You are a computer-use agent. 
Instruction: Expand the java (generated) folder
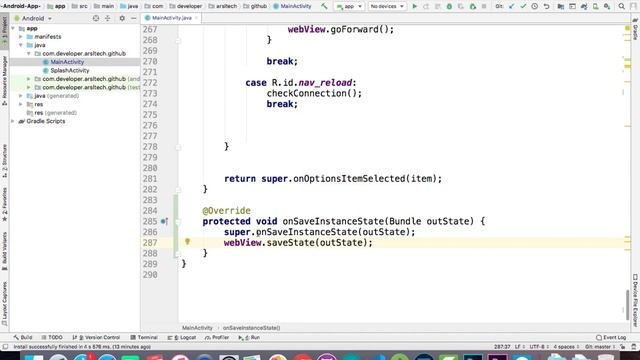point(21,96)
